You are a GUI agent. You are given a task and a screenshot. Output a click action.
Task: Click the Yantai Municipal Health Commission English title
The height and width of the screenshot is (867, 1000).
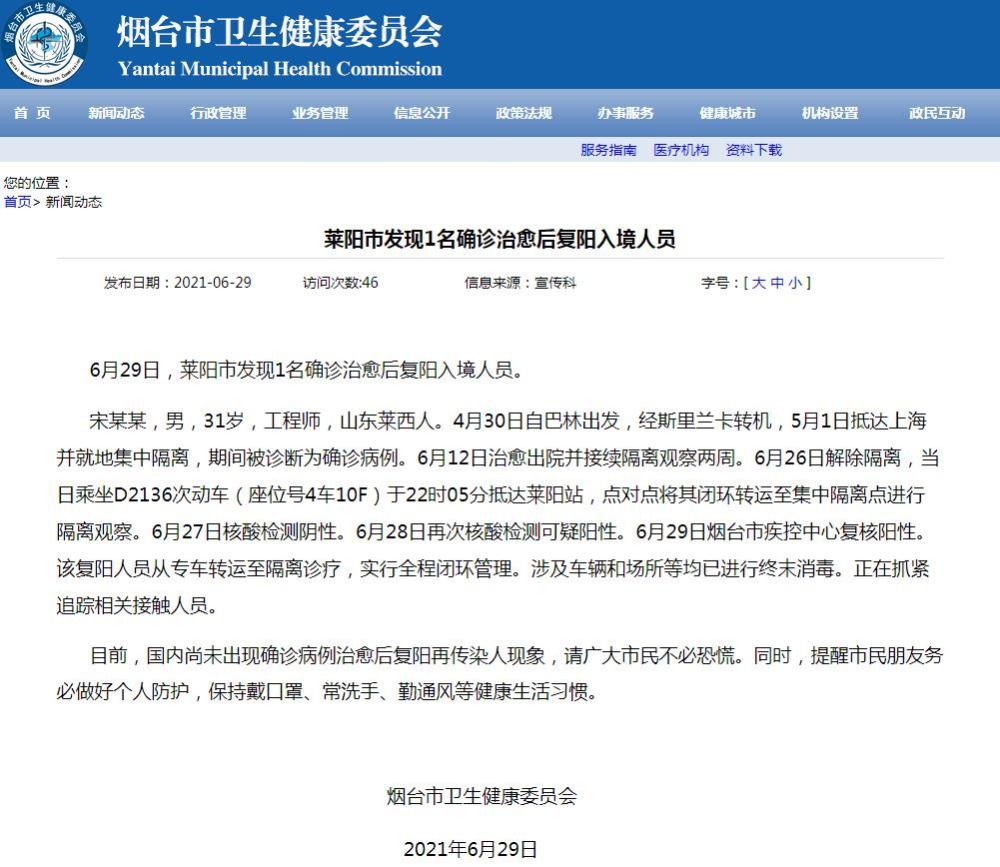pos(279,69)
